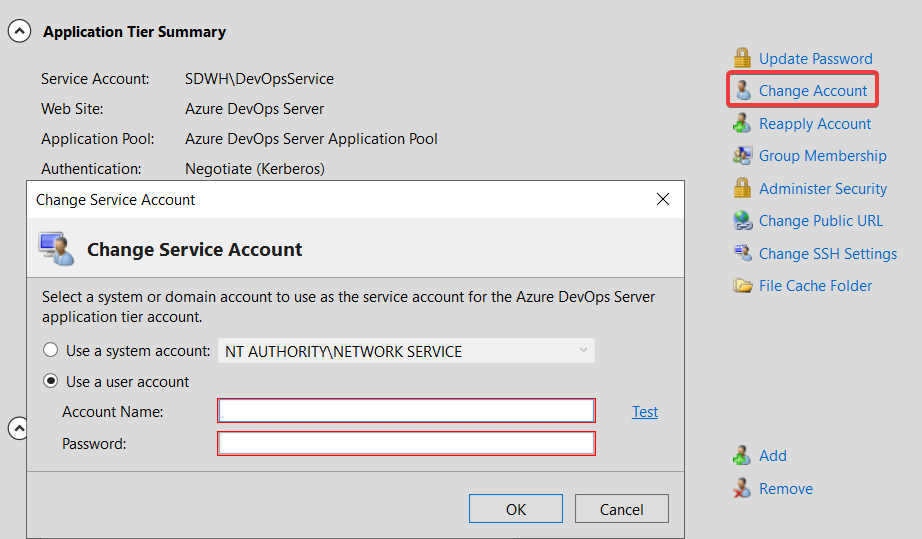922x539 pixels.
Task: Click the Change SSH Settings icon
Action: click(x=742, y=254)
